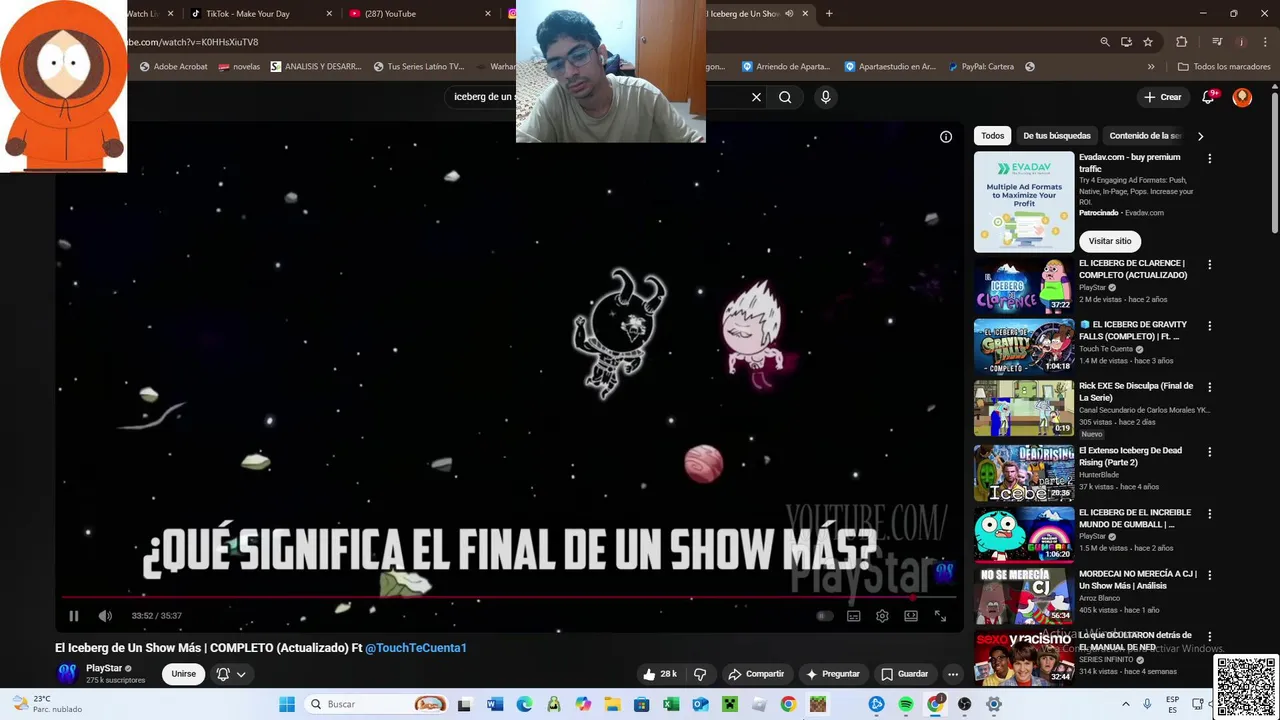
Task: Open Spotify from the taskbar
Action: tap(906, 704)
